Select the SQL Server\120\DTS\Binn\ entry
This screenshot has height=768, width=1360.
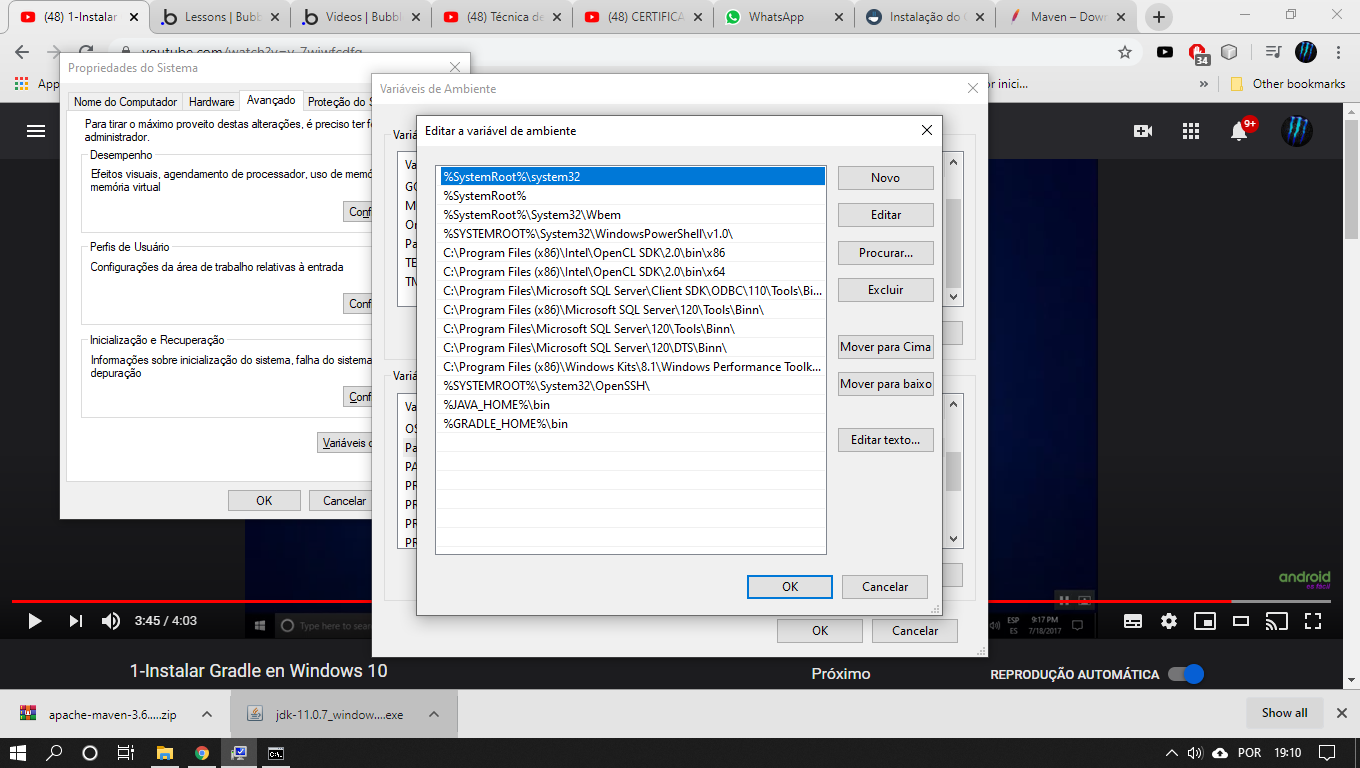pos(631,348)
